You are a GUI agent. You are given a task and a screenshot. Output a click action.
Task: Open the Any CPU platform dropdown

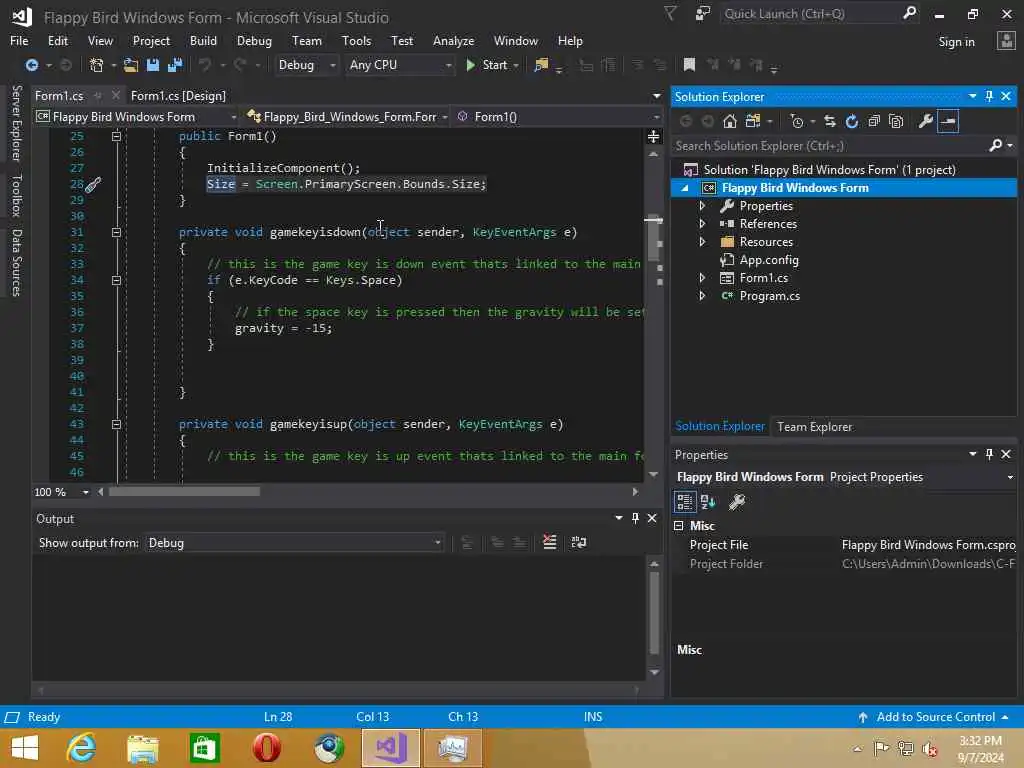click(400, 65)
